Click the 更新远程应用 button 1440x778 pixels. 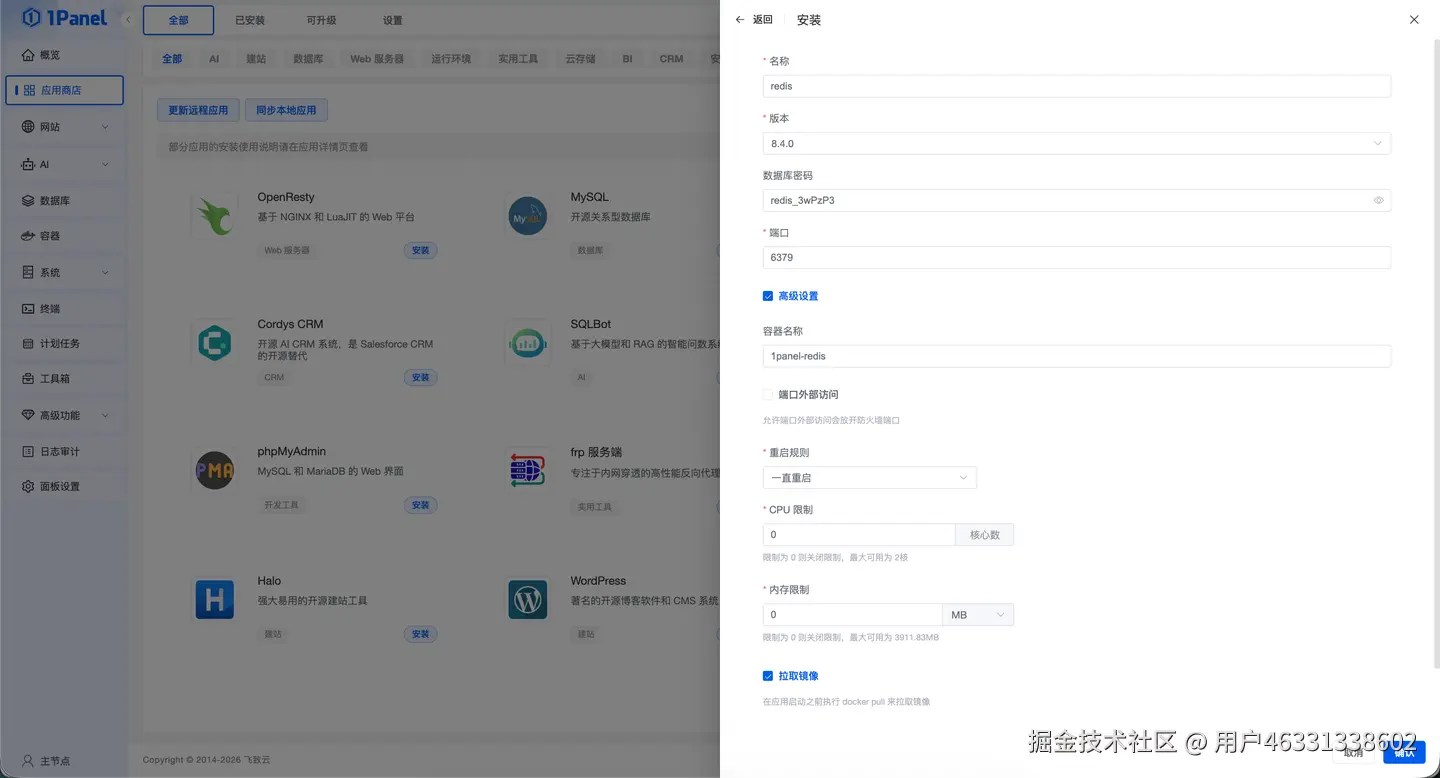click(x=198, y=110)
